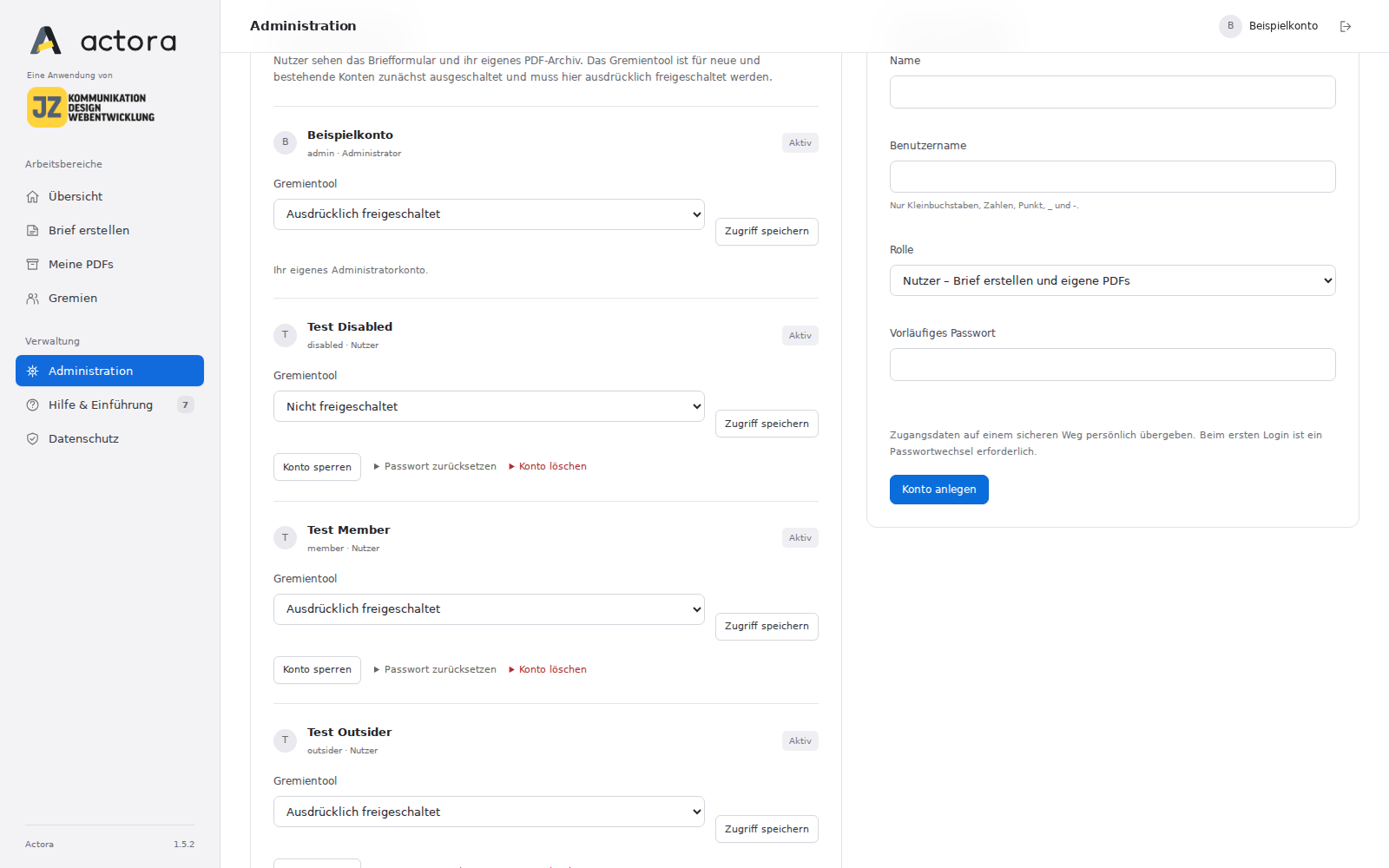
Task: Click the Beispielkonto avatar in header
Action: [1230, 26]
